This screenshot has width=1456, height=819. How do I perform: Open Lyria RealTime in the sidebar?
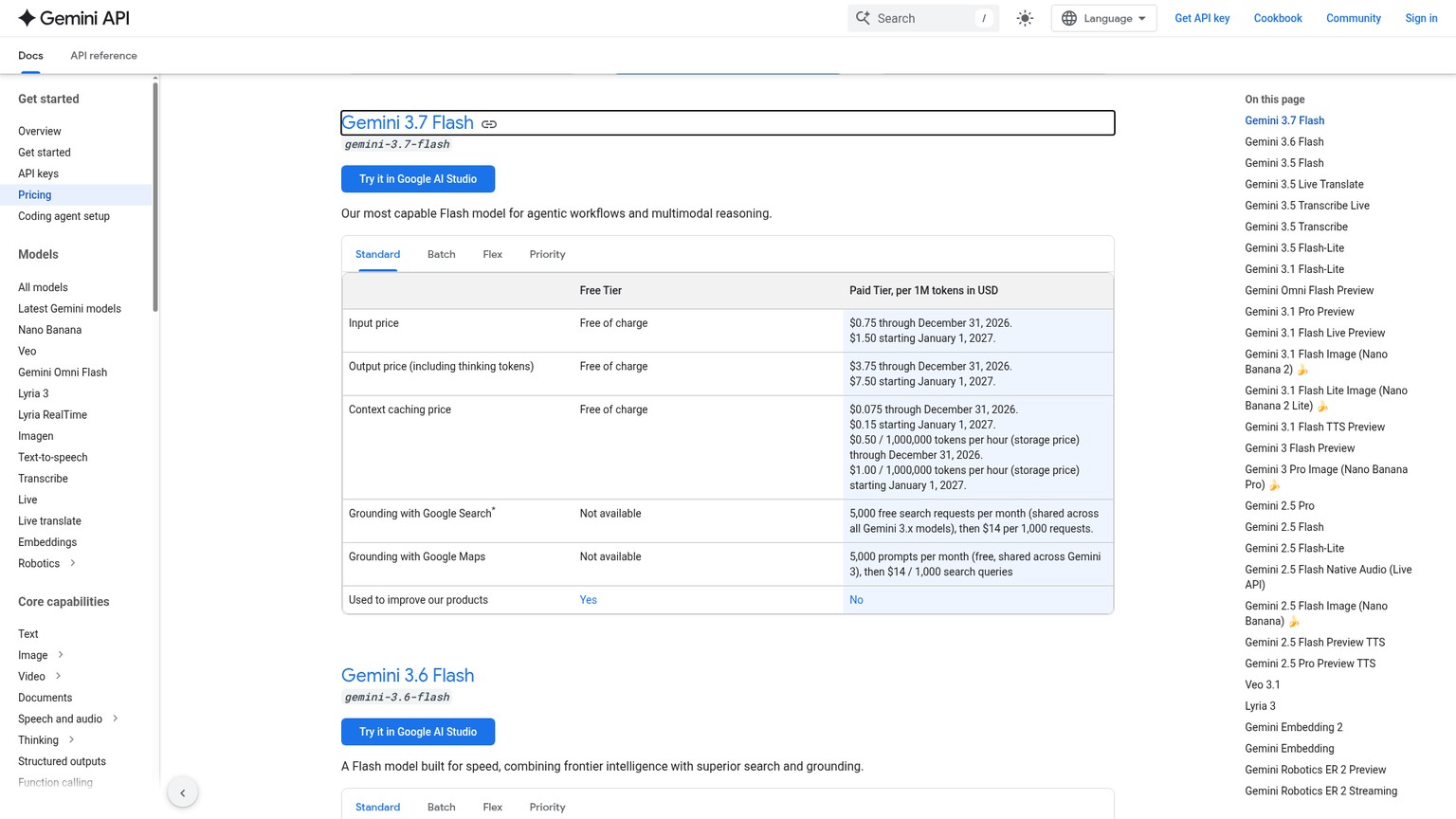[x=52, y=414]
